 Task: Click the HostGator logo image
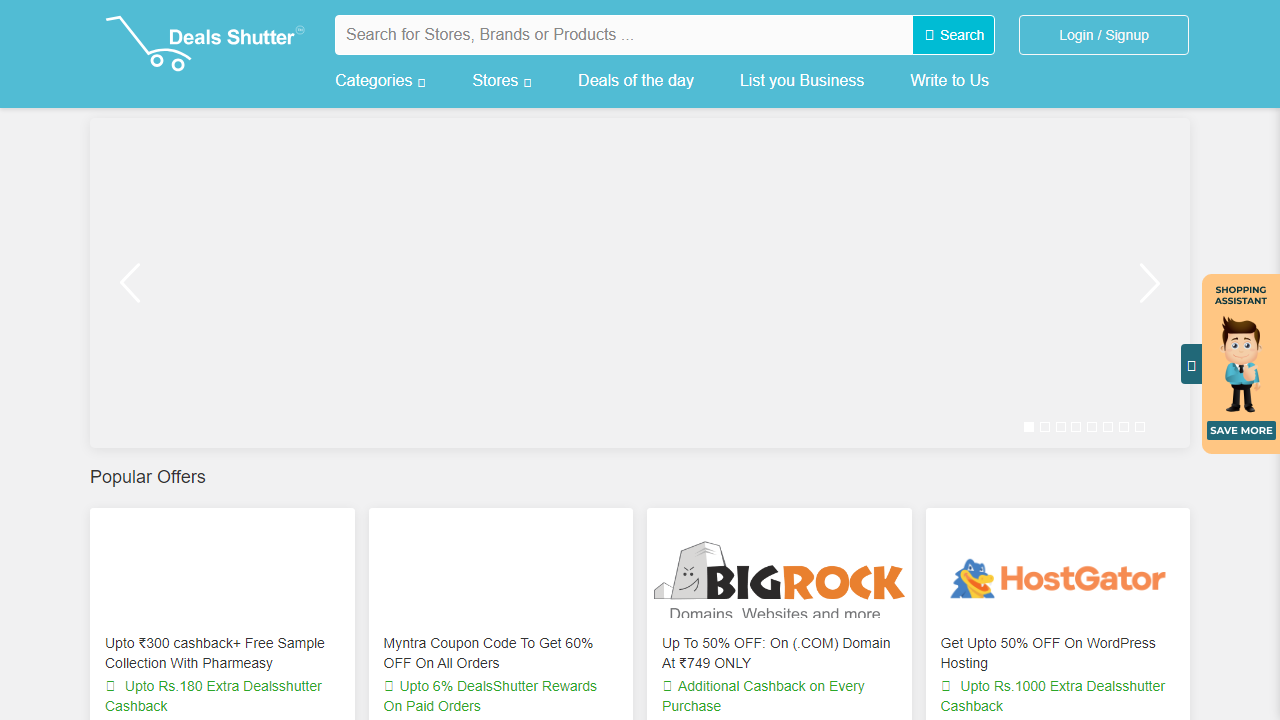1057,579
